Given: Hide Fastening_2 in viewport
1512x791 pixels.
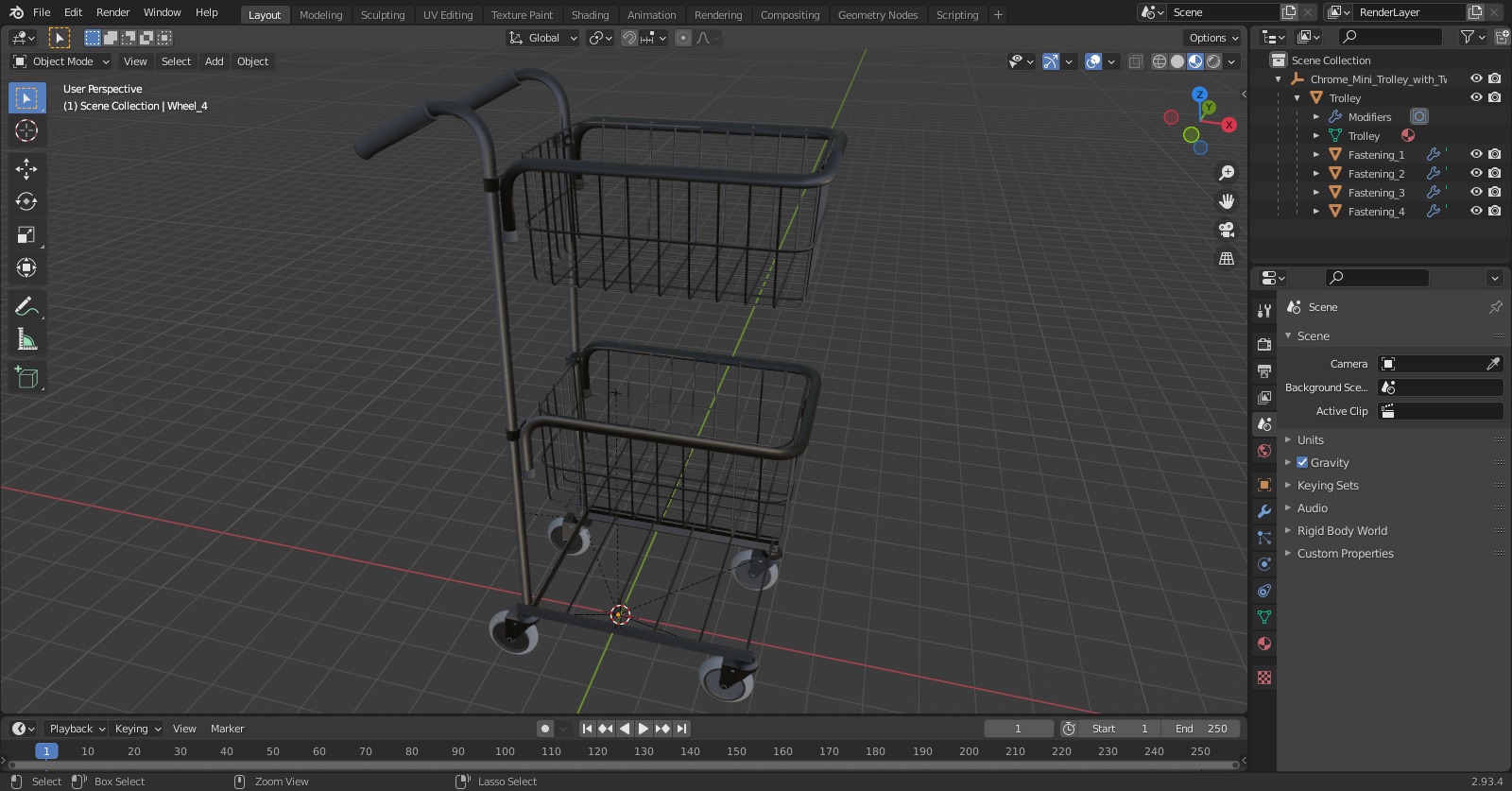Looking at the screenshot, I should tap(1476, 173).
